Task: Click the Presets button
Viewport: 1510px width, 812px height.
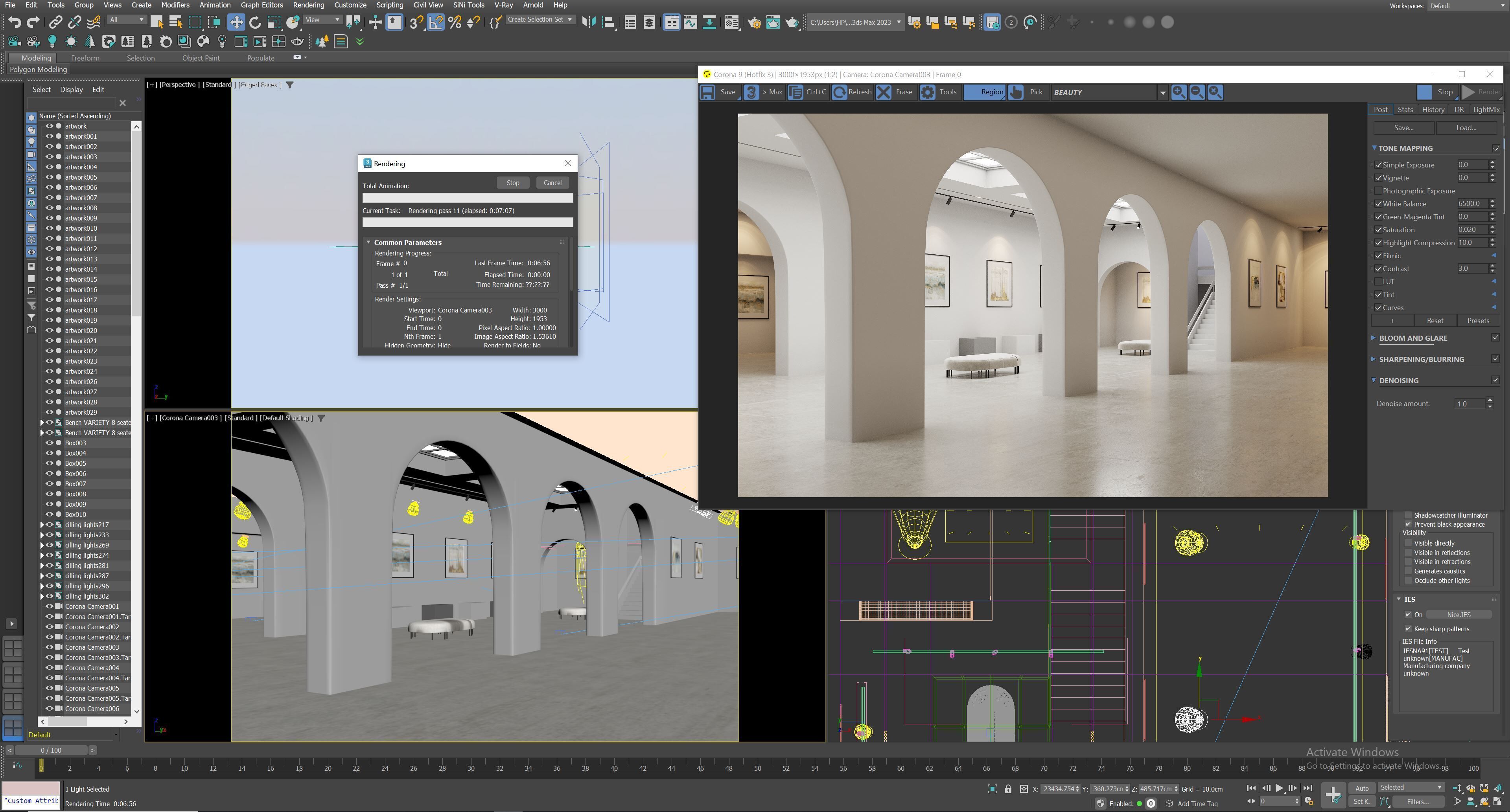Action: point(1478,321)
